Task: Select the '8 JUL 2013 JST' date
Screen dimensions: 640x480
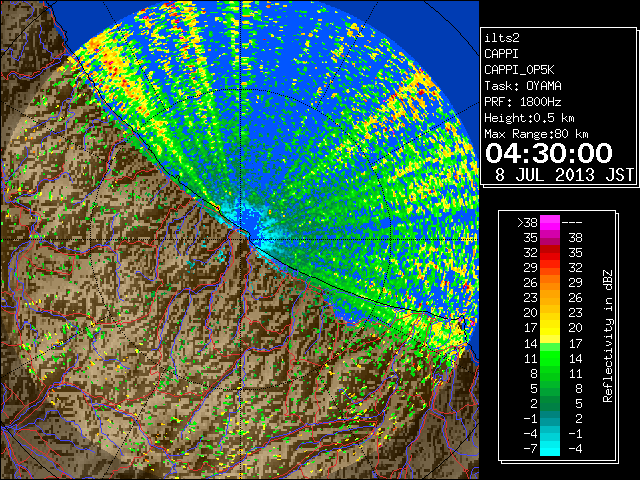Action: pyautogui.click(x=564, y=175)
